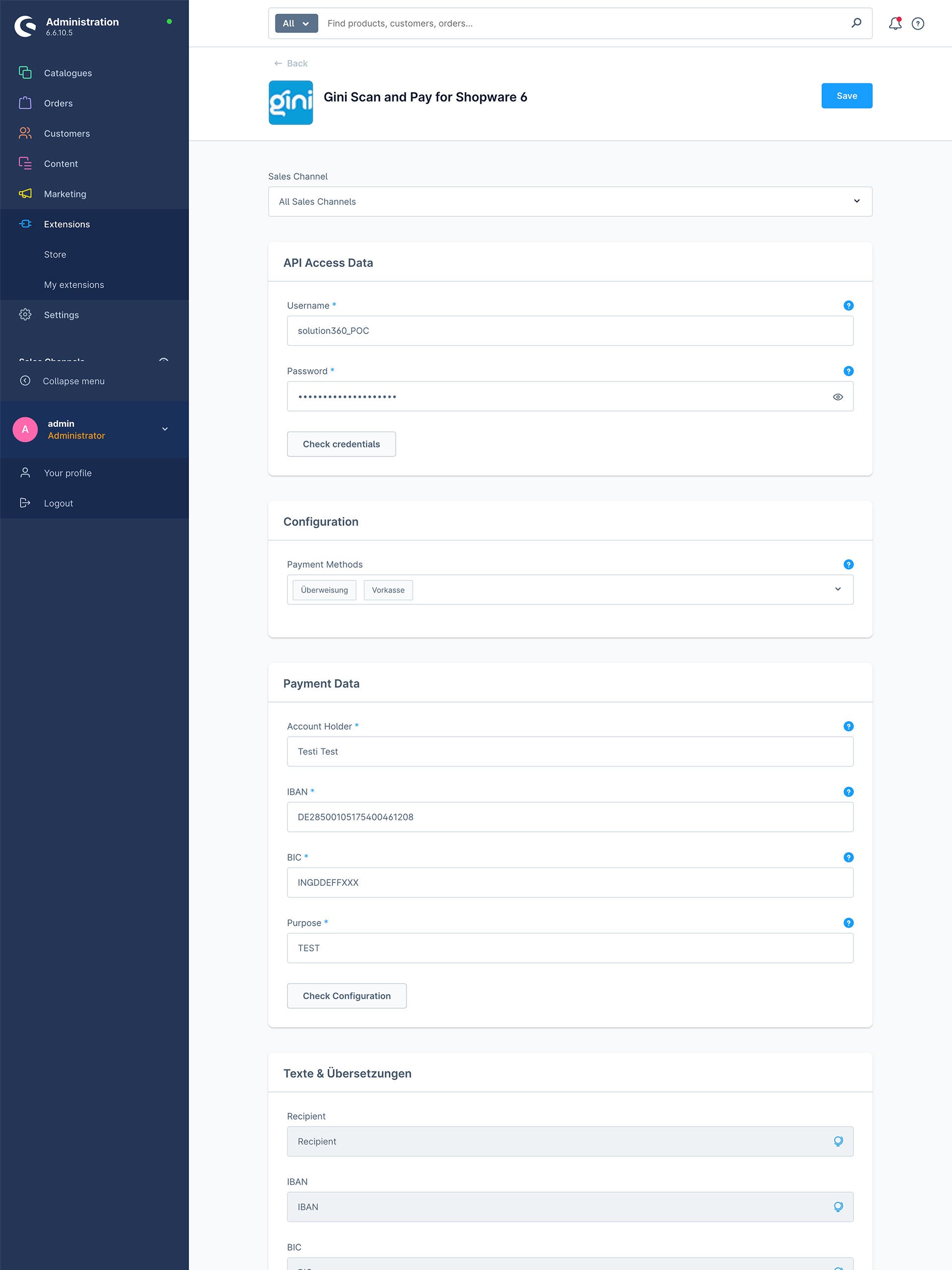
Task: Click the Your profile person icon
Action: [x=25, y=472]
